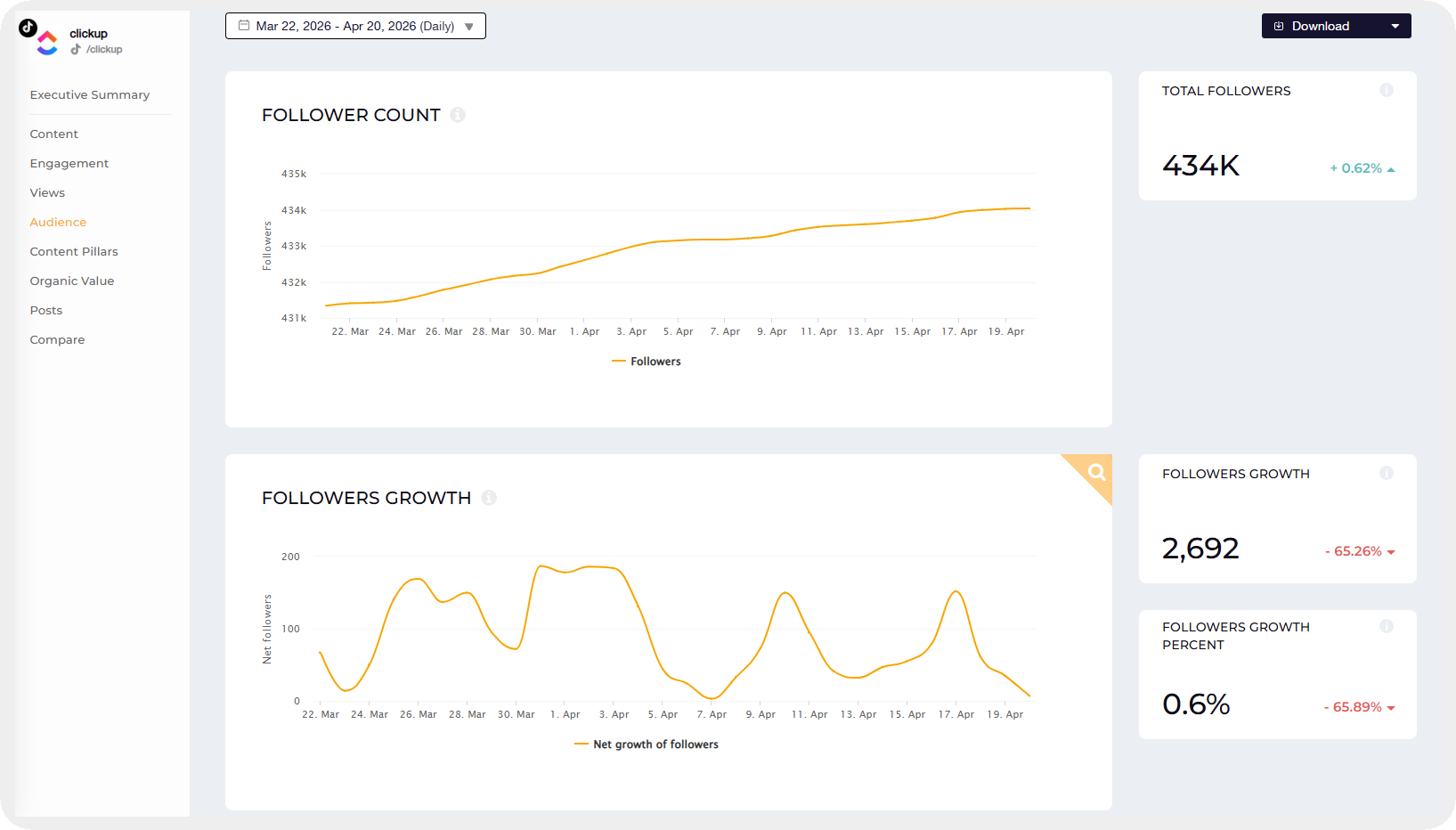Click the TikTok platform icon beside ClickUp logo
Viewport: 1456px width, 830px height.
pyautogui.click(x=27, y=29)
